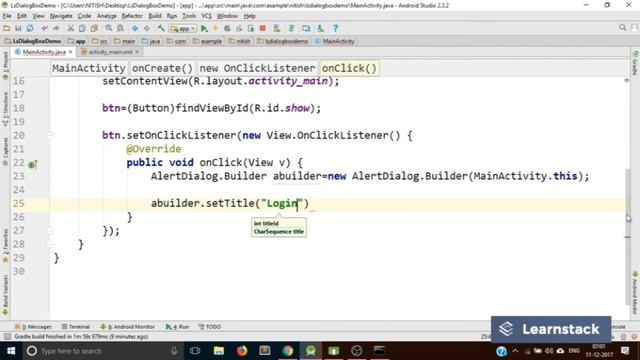
Task: Click the Save All toolbar icon
Action: click(18, 28)
